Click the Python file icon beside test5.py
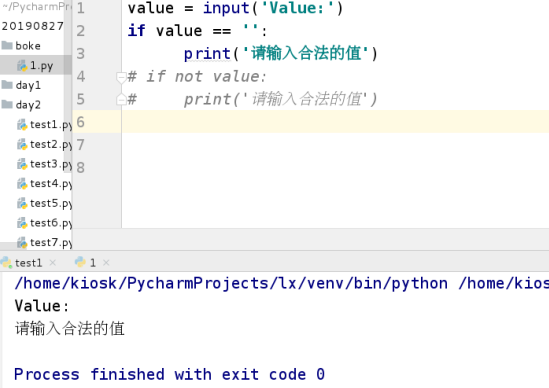 pos(22,203)
